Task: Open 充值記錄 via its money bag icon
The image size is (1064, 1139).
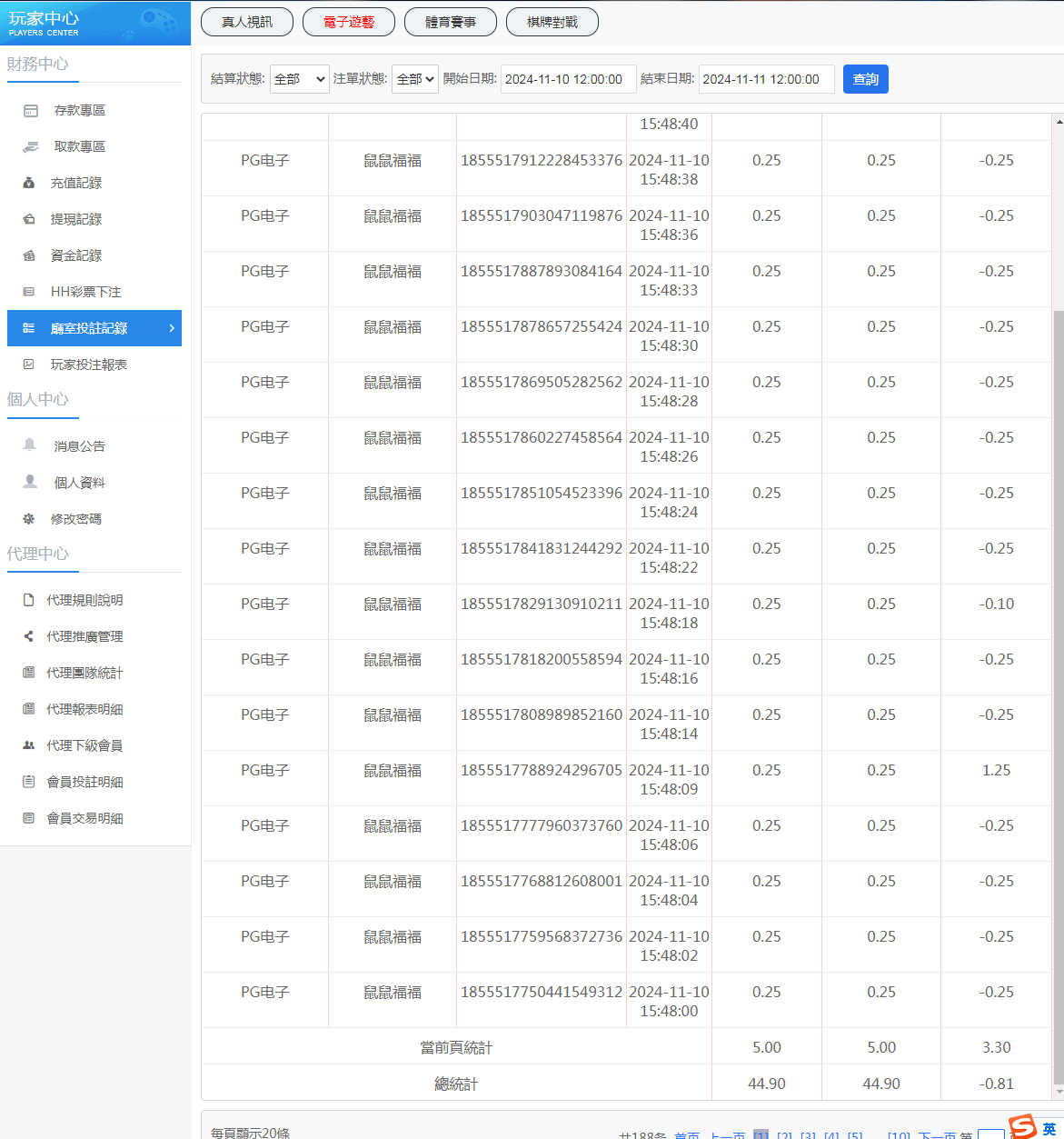Action: tap(29, 183)
